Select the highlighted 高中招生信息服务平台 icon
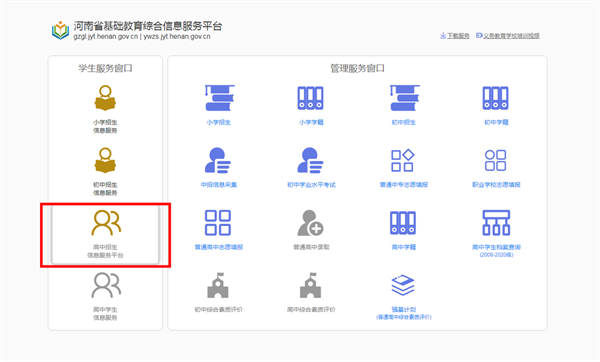This screenshot has height=362, width=600. (106, 222)
